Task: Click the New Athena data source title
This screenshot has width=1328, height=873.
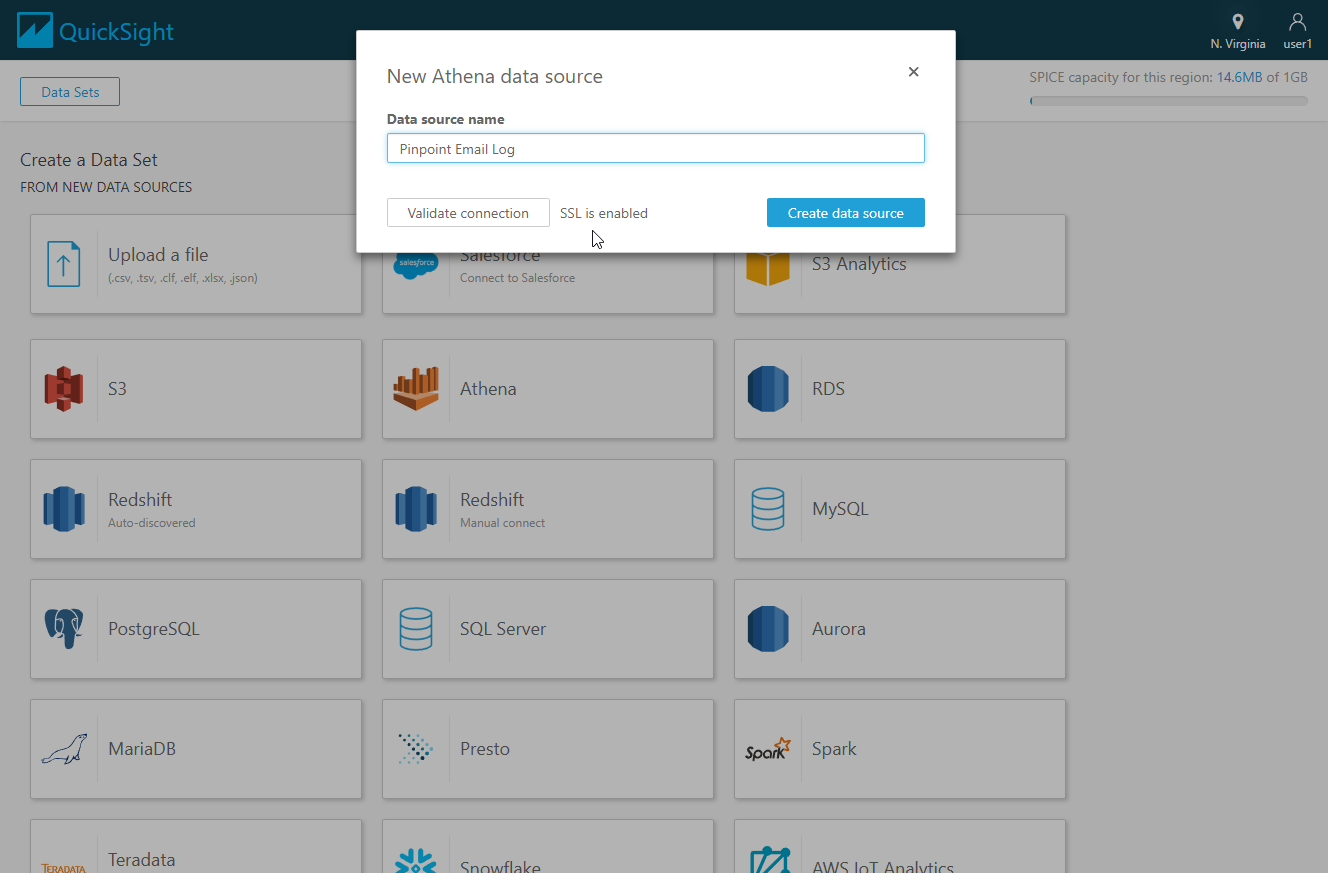Action: click(x=495, y=76)
